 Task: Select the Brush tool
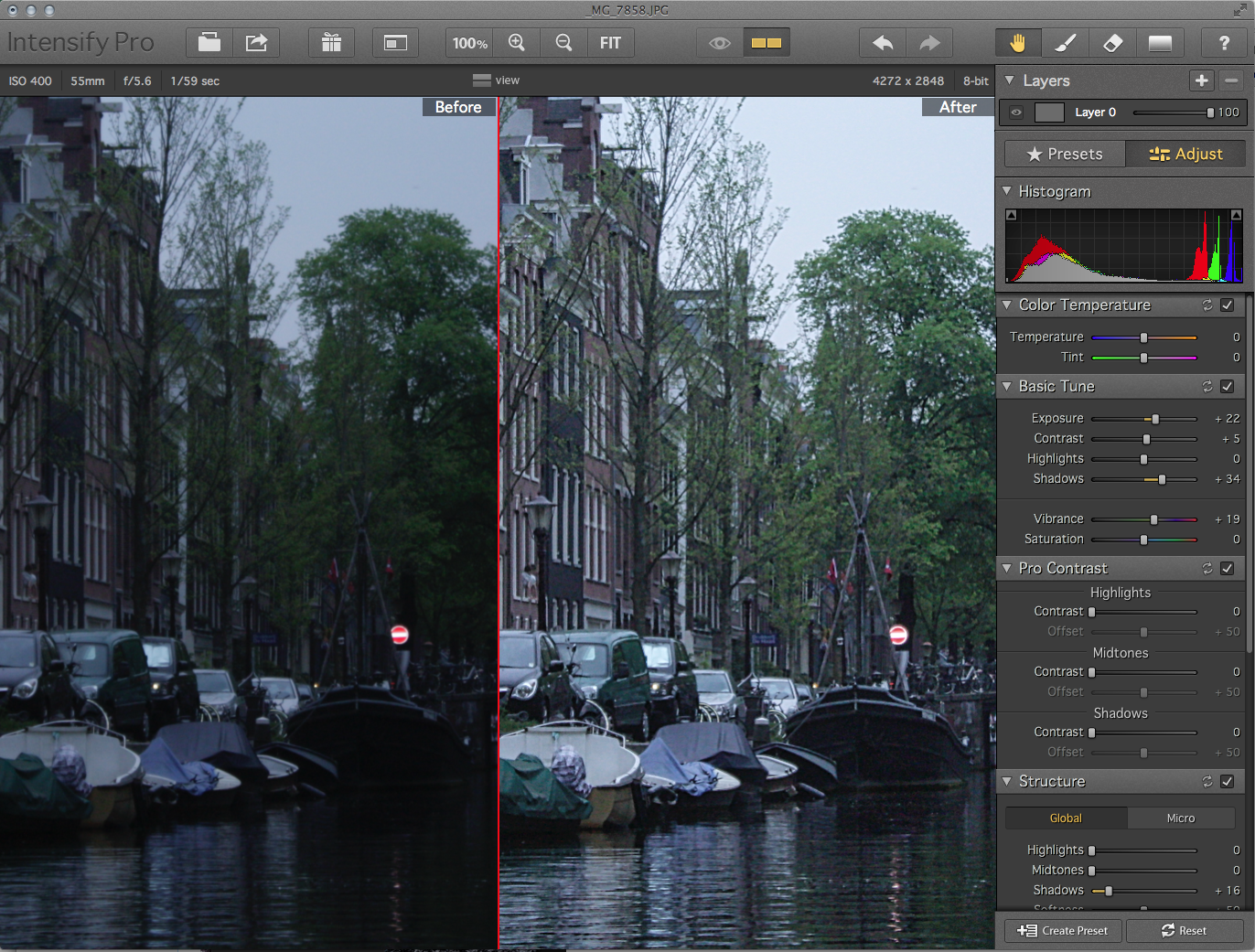[x=1065, y=42]
